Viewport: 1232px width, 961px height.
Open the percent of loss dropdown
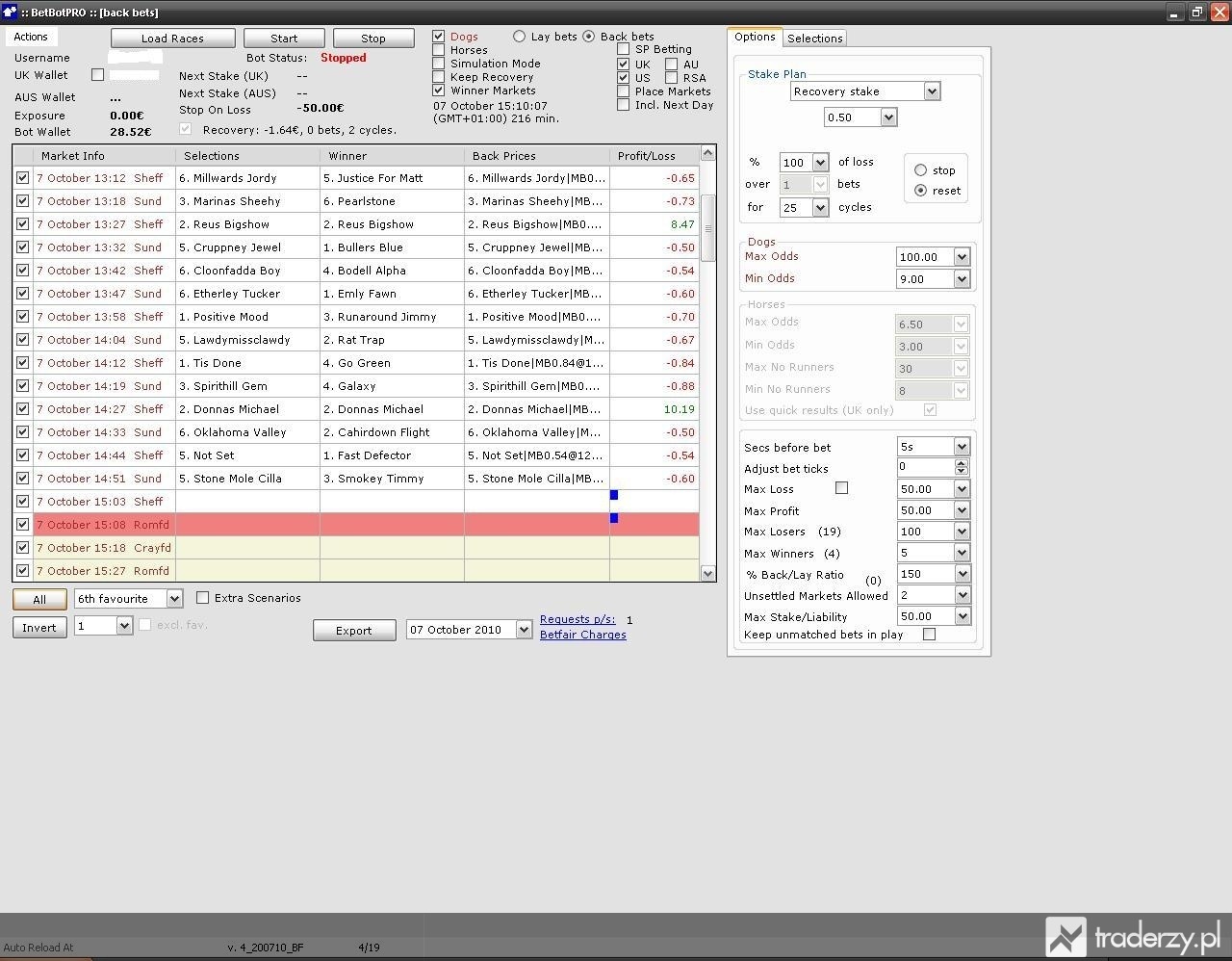tap(820, 162)
